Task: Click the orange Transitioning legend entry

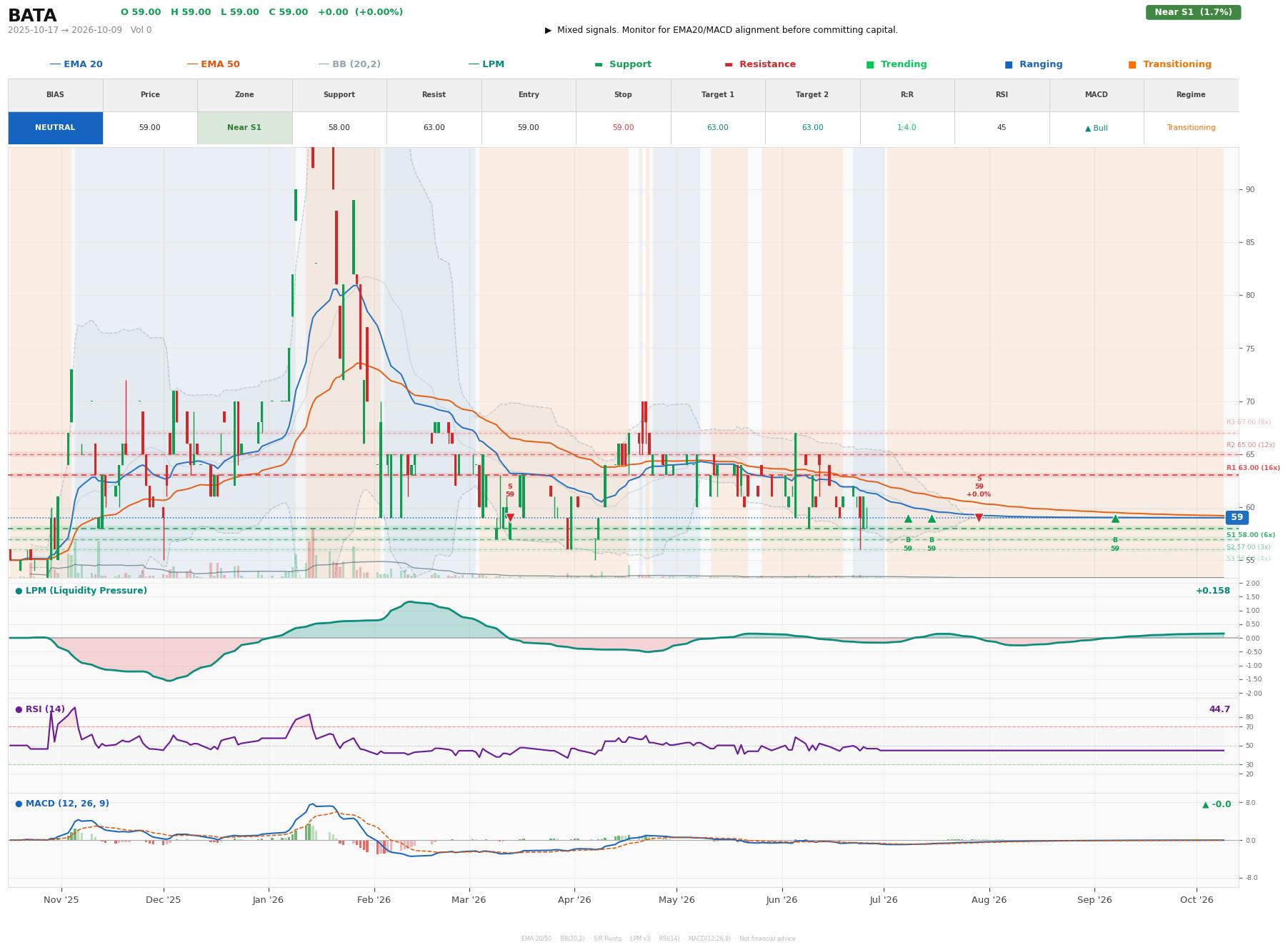Action: 1170,64
